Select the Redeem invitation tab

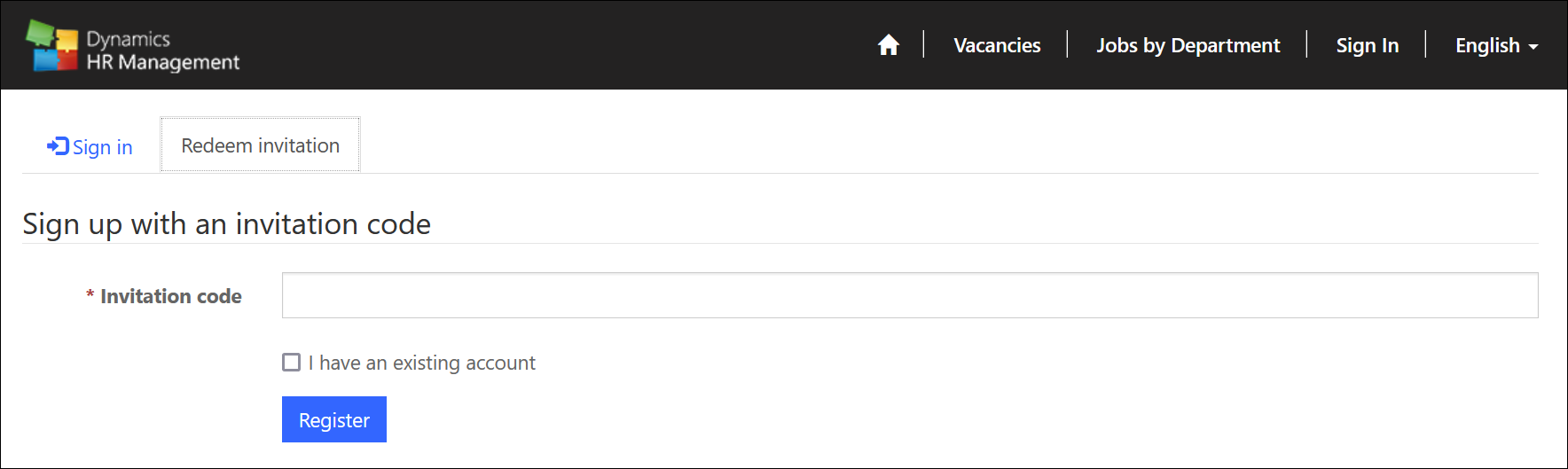pyautogui.click(x=261, y=145)
